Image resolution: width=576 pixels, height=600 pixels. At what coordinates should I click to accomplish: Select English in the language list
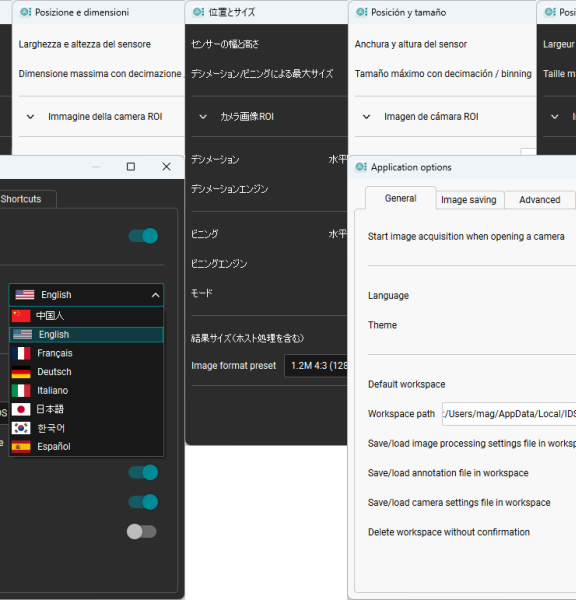pos(86,334)
